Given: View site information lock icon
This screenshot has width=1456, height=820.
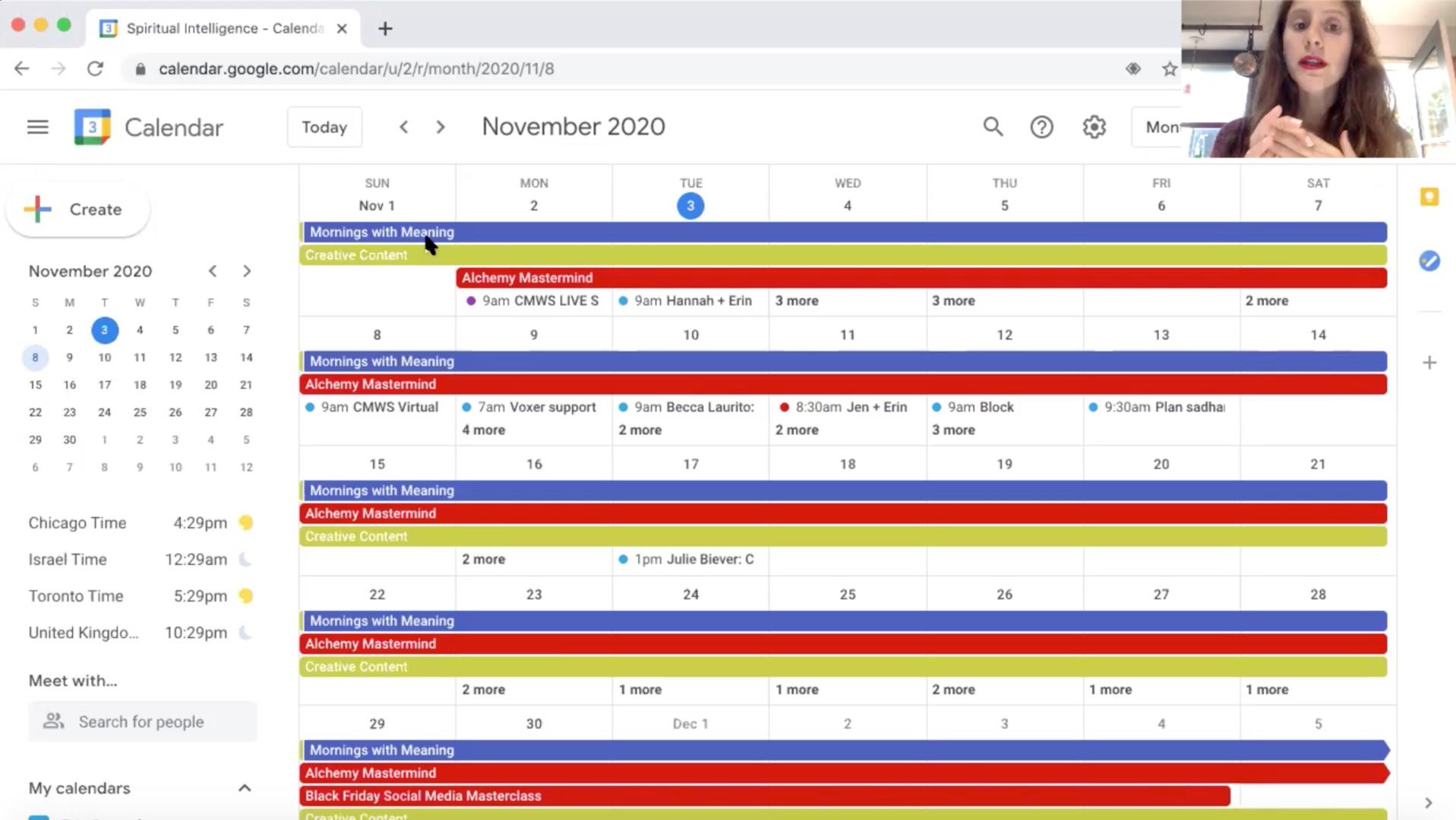Looking at the screenshot, I should point(140,69).
